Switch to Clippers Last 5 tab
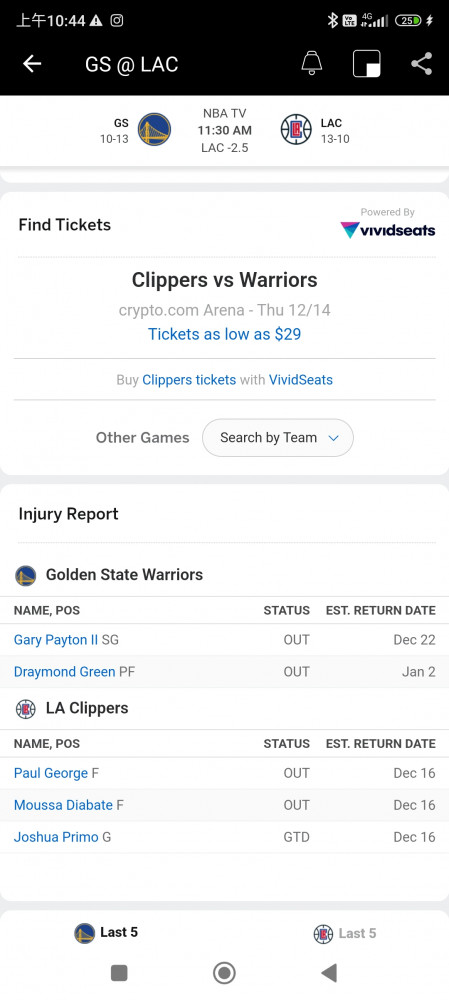 tap(345, 934)
